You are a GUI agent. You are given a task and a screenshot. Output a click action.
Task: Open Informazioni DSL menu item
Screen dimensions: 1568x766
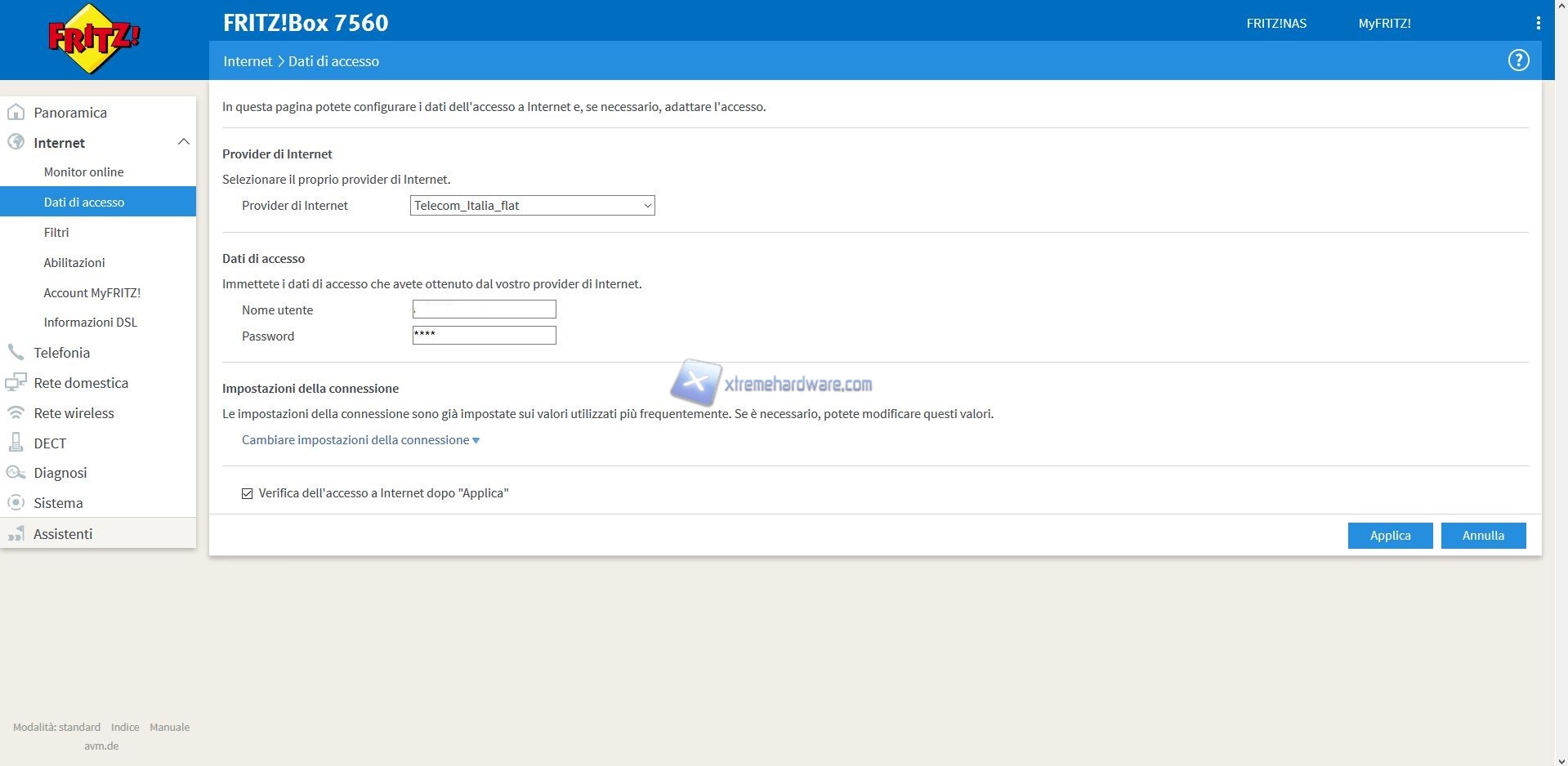pos(90,323)
